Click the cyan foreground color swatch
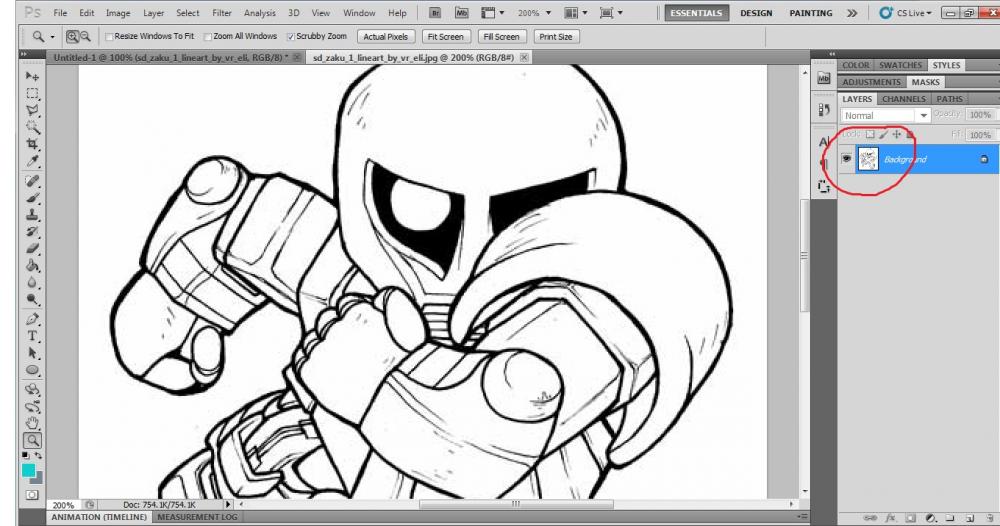 (x=28, y=471)
